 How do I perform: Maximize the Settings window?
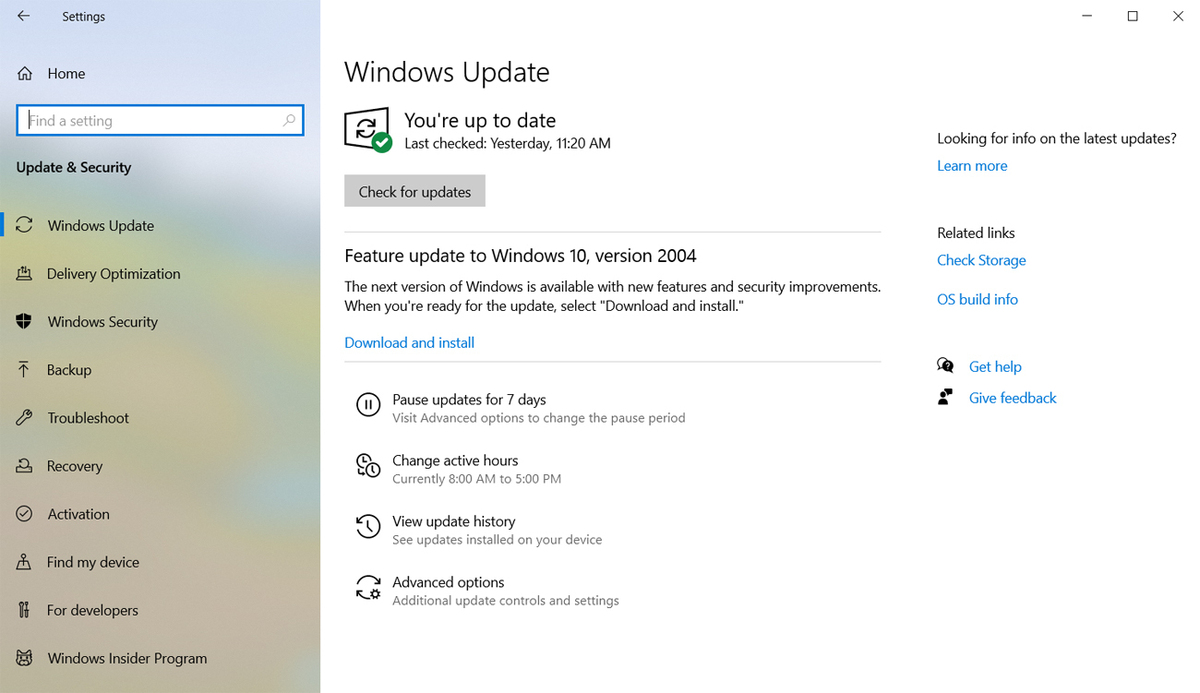[1133, 16]
